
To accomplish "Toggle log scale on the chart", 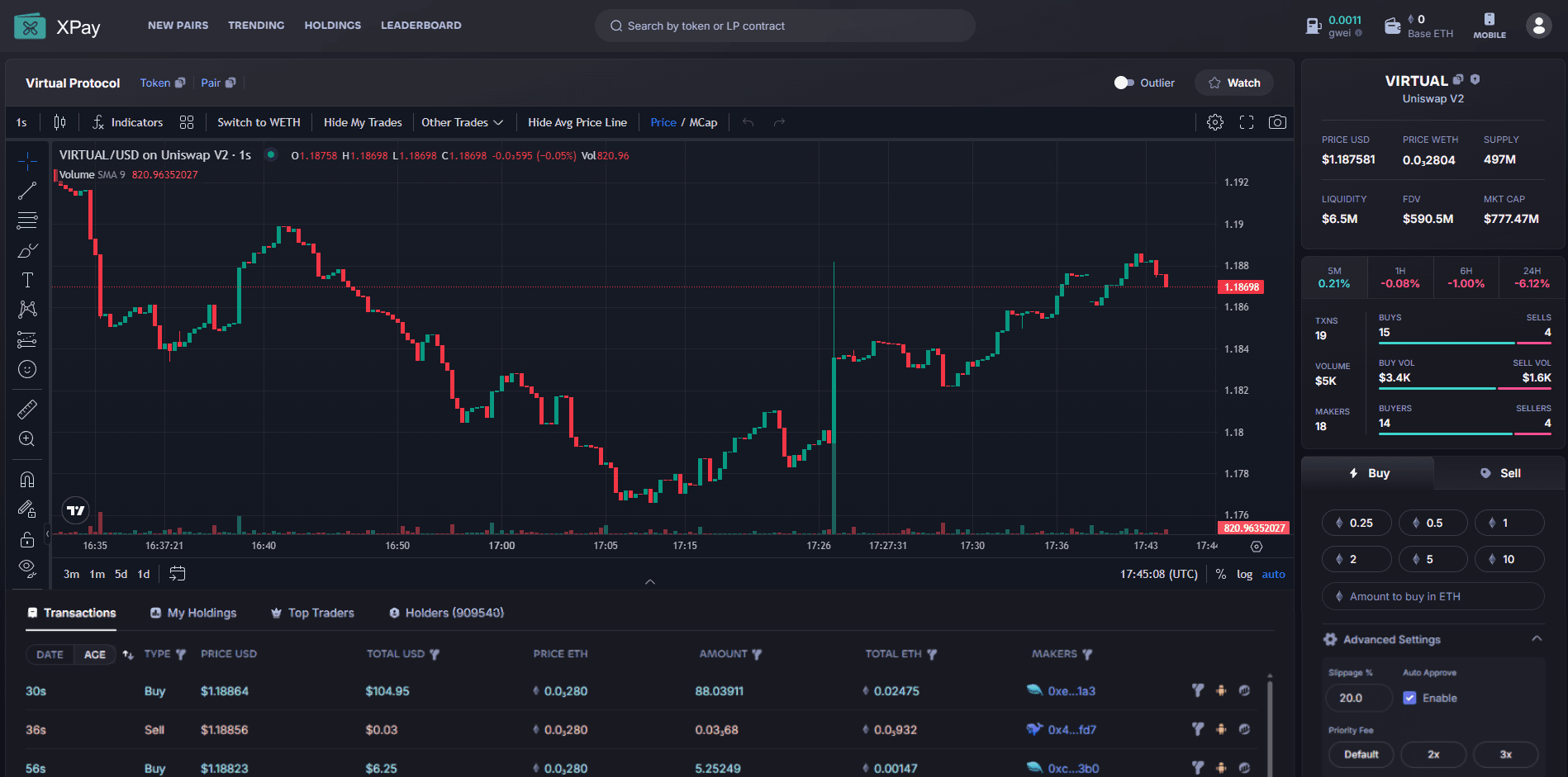I will tap(1244, 574).
